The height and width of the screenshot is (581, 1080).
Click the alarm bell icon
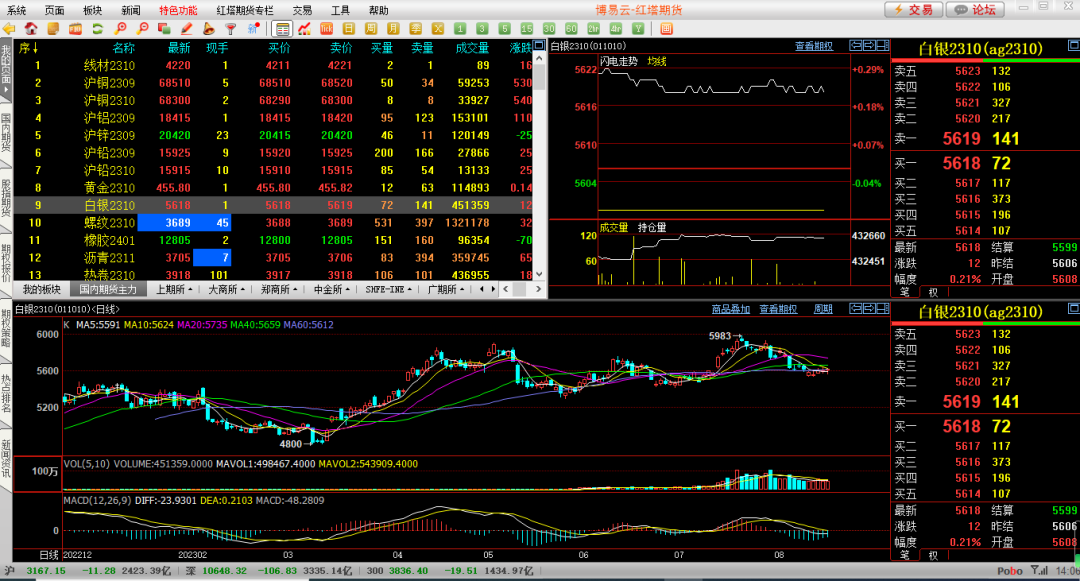[208, 28]
